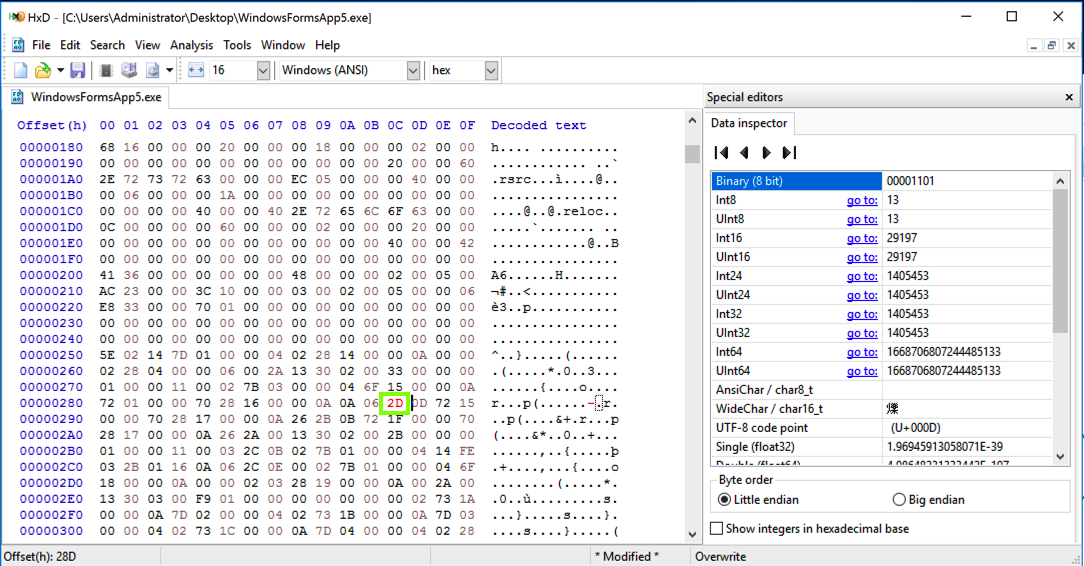The width and height of the screenshot is (1084, 566).
Task: Click the go to link for Int24
Action: tap(862, 276)
